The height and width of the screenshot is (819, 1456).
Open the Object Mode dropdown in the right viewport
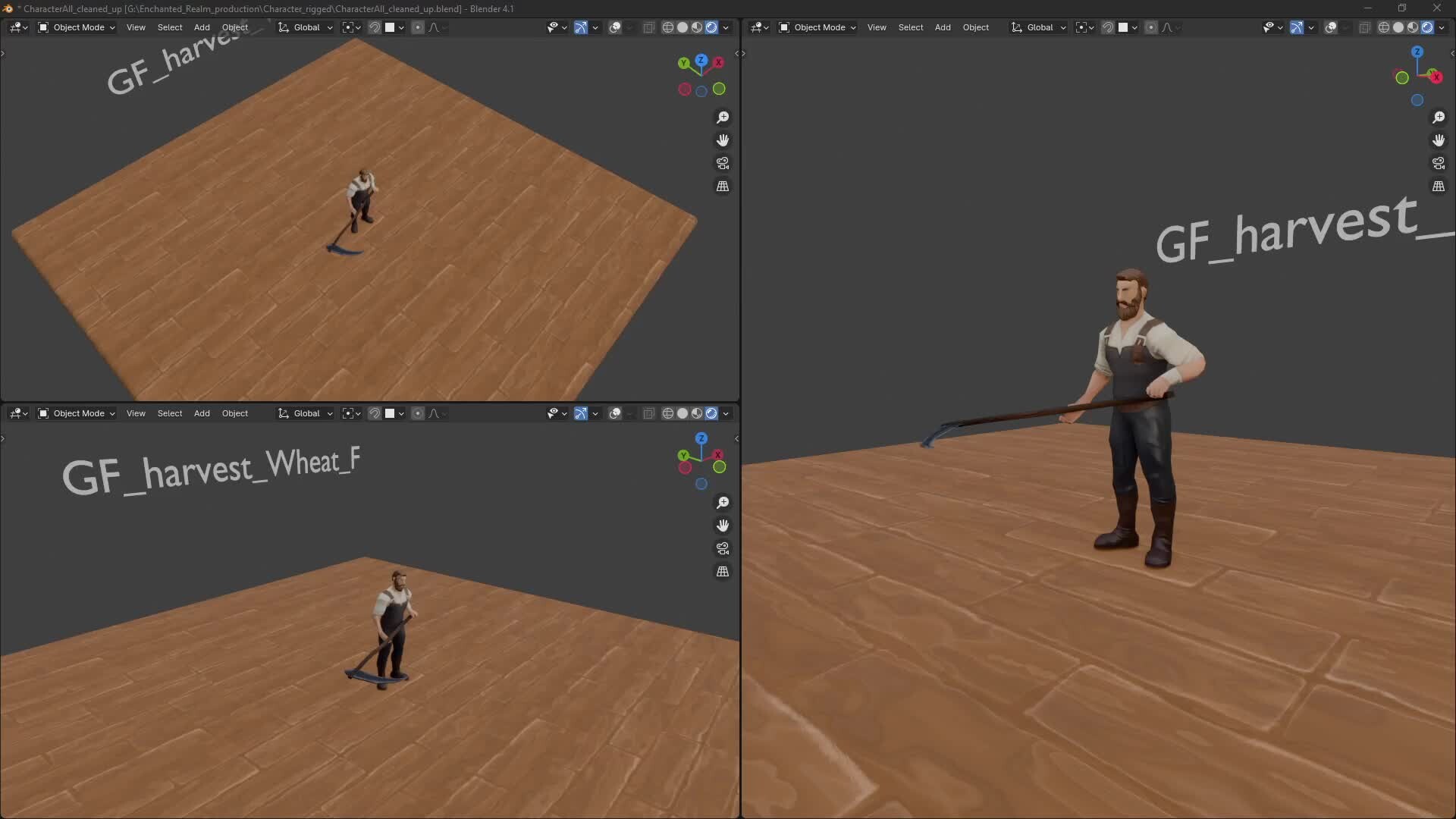point(817,27)
